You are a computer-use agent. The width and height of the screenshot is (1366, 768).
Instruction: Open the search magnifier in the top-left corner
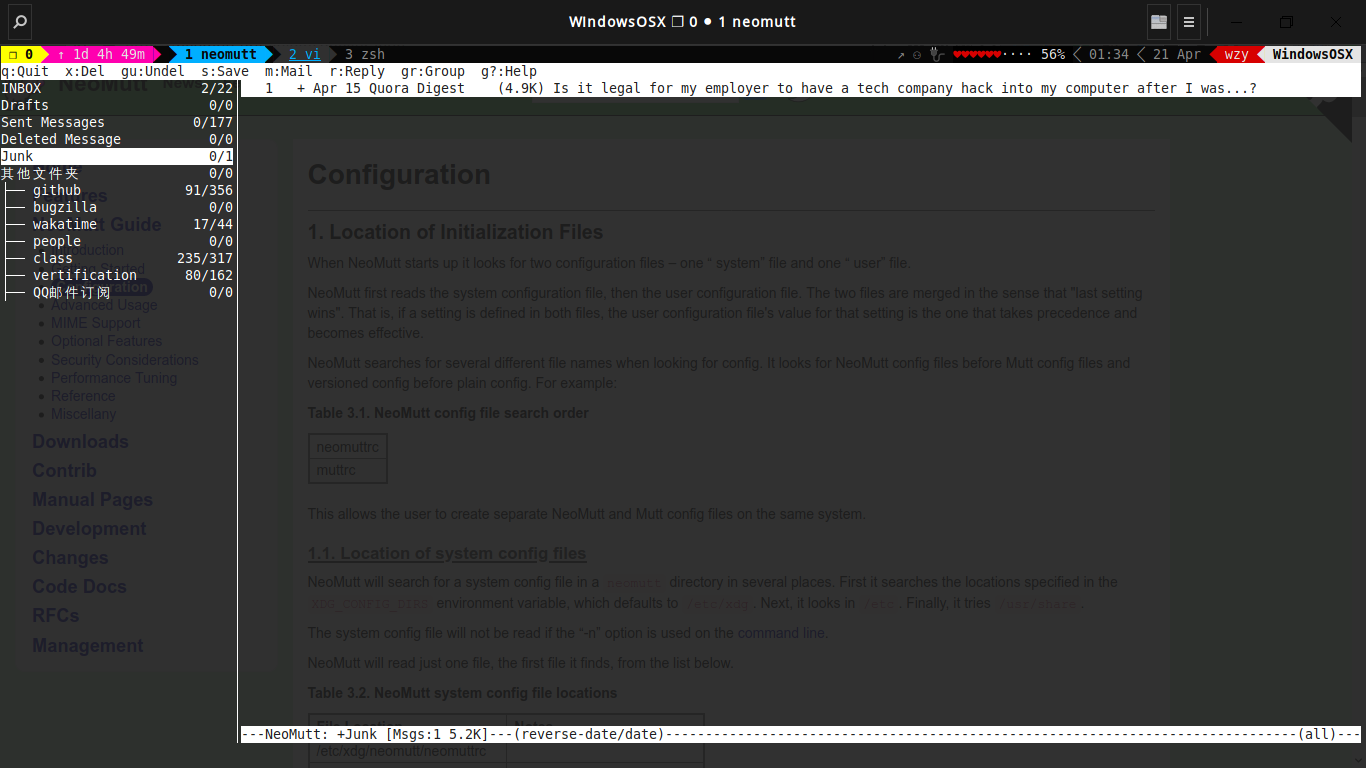pyautogui.click(x=18, y=21)
